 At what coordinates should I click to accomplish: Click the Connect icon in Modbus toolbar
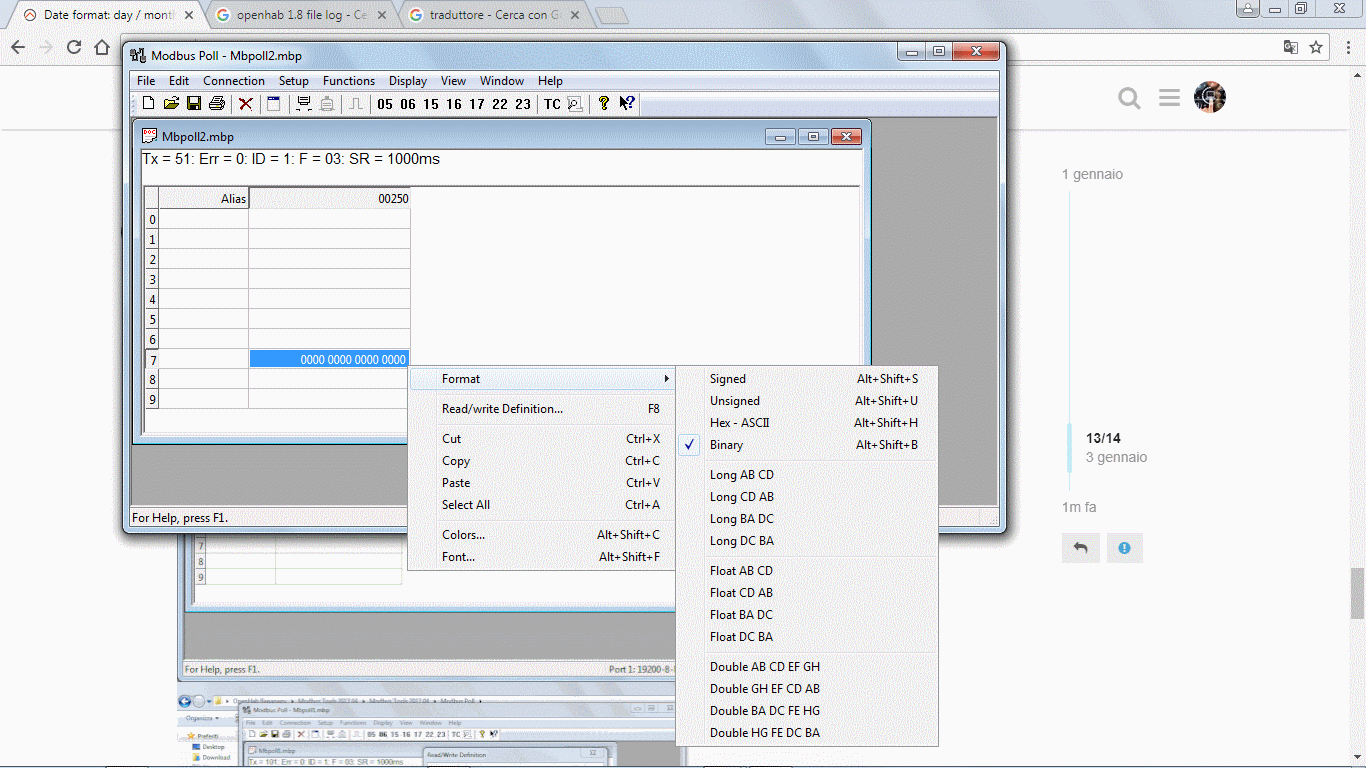(304, 103)
